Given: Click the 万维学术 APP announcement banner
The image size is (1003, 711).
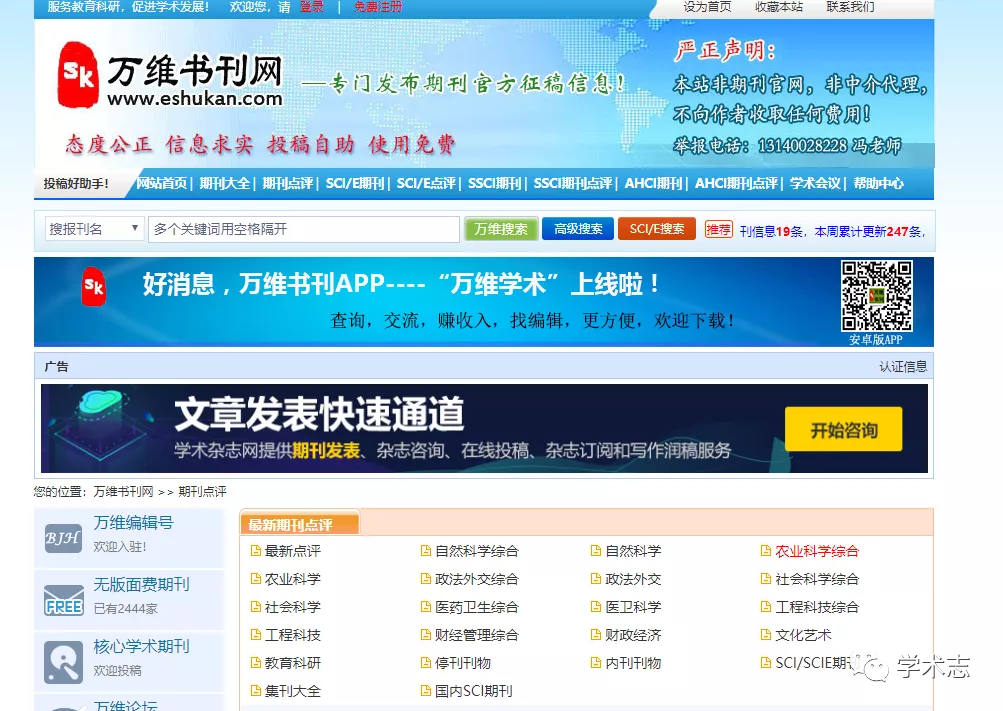Looking at the screenshot, I should click(x=484, y=302).
